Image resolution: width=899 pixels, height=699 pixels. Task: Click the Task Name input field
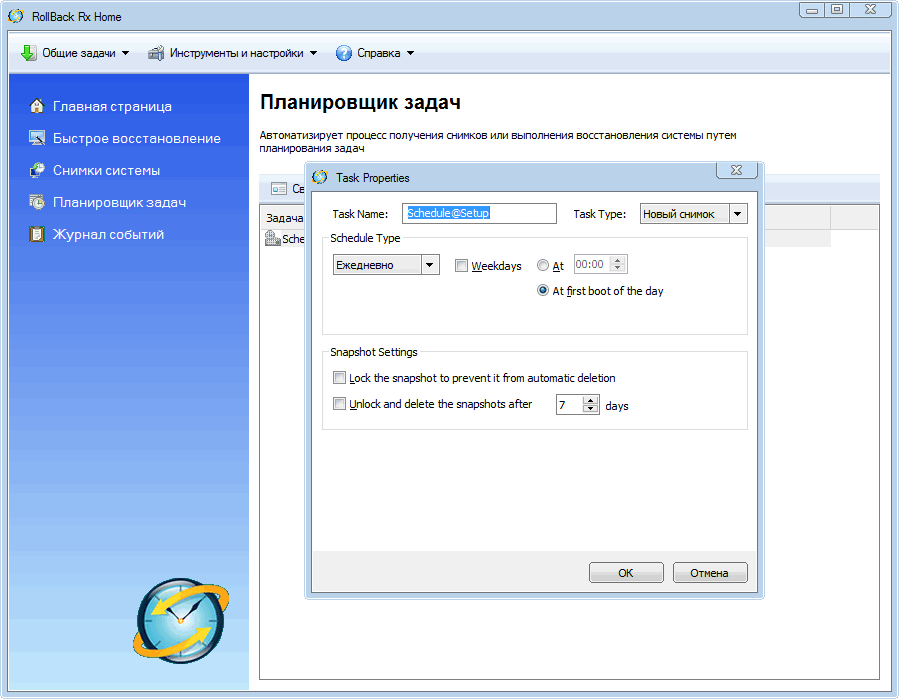pos(480,213)
